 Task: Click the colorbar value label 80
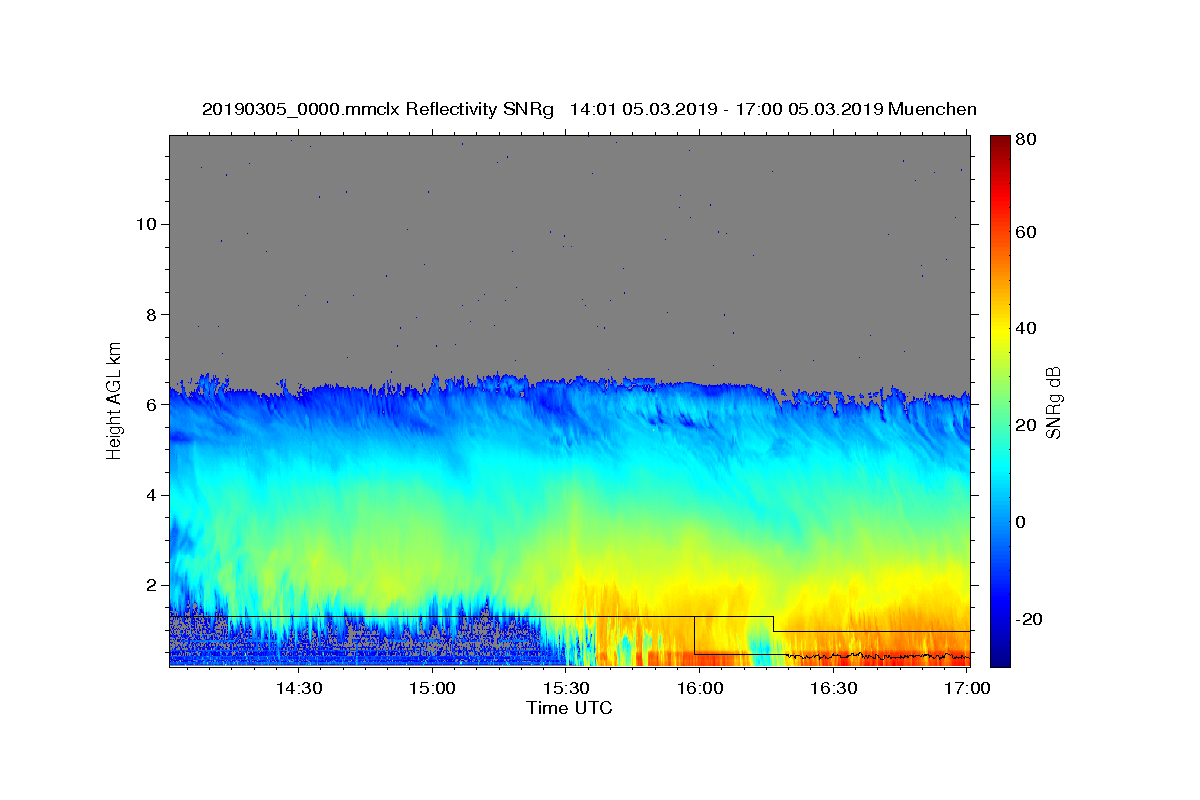(x=1027, y=139)
